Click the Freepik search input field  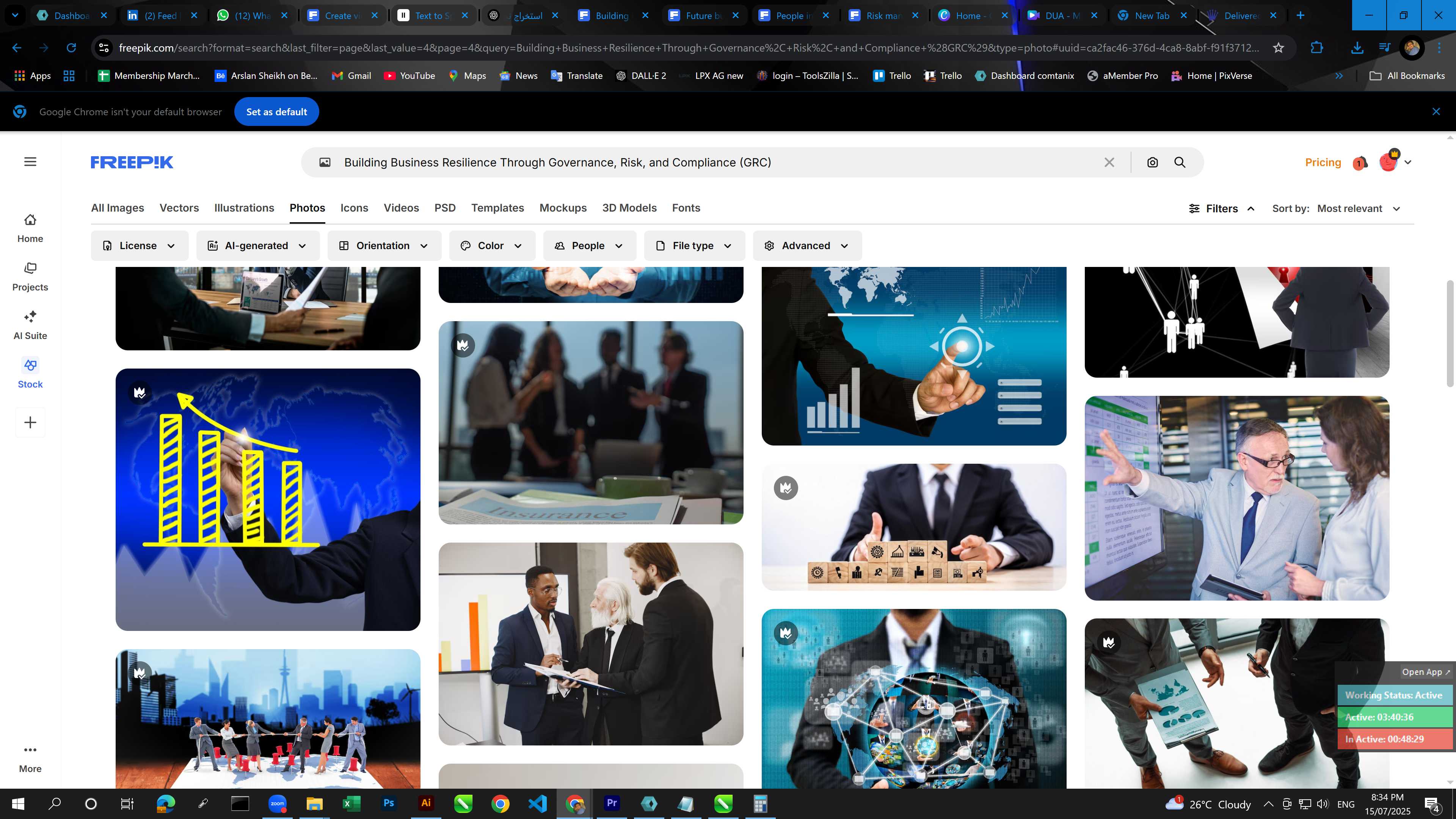click(718, 163)
